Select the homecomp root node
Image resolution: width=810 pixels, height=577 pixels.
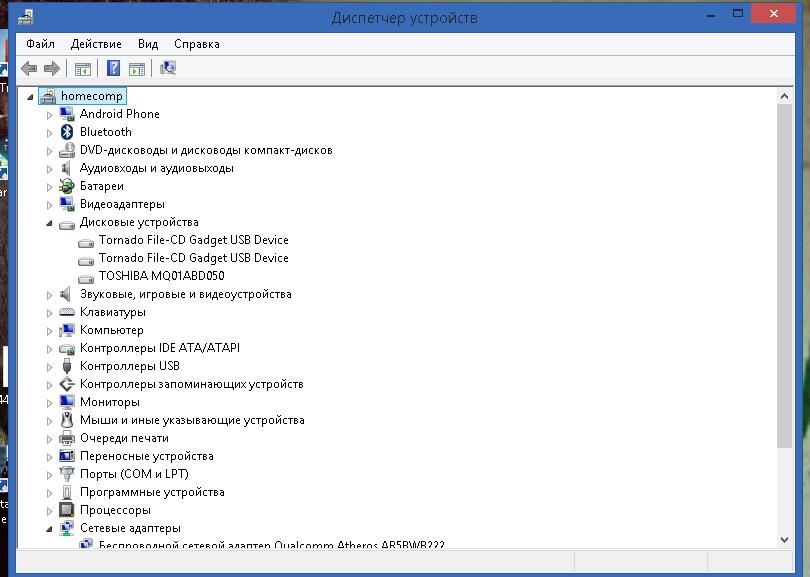[x=92, y=96]
